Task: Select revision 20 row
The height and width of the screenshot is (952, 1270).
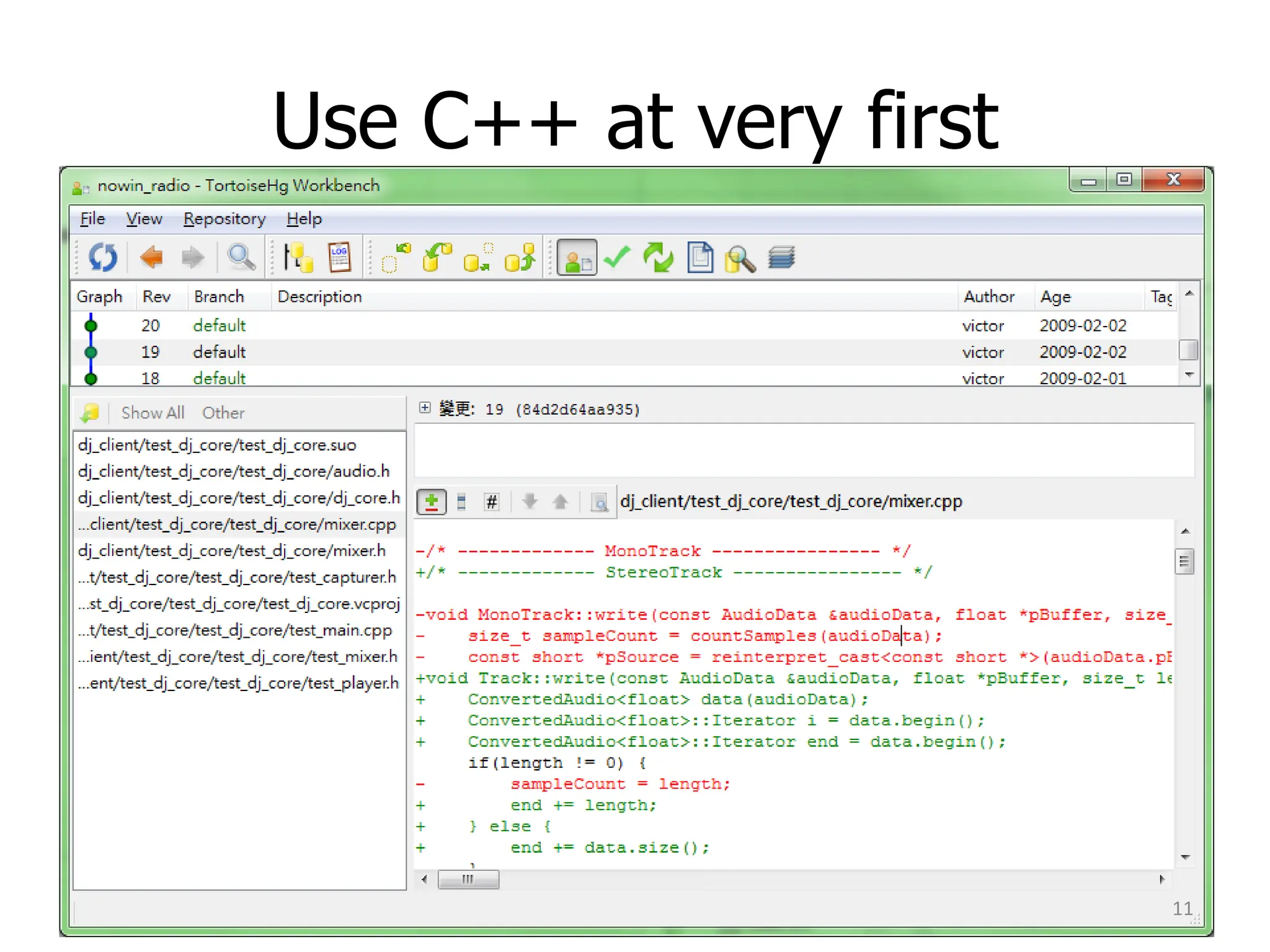Action: pos(624,325)
